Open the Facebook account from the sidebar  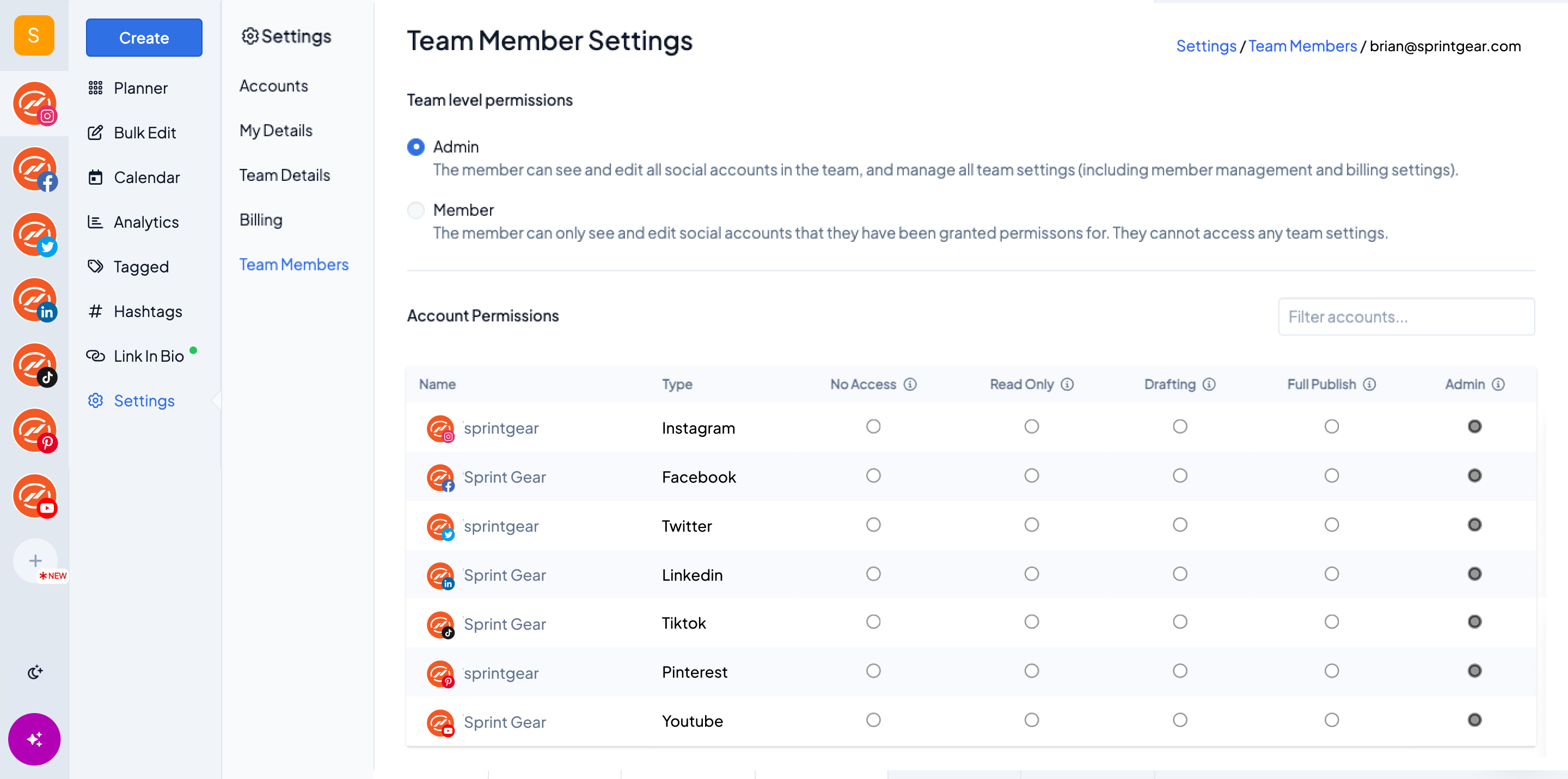coord(35,169)
